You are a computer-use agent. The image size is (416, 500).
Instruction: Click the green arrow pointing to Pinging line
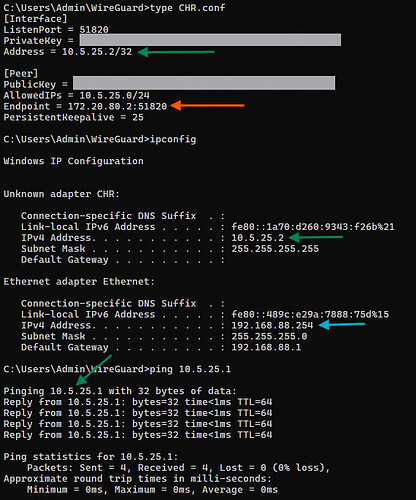point(94,370)
